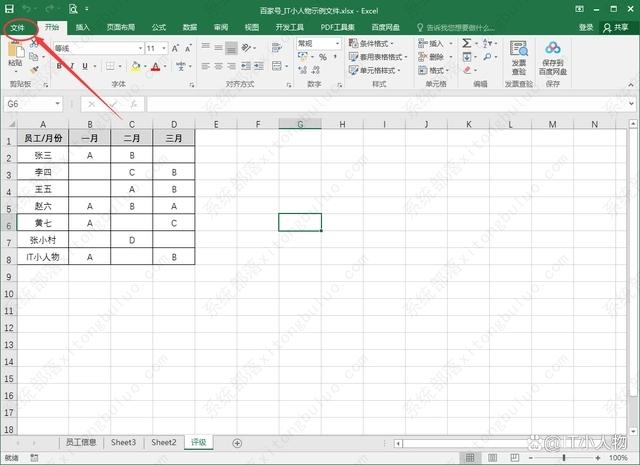Click increase font size icon

177,48
